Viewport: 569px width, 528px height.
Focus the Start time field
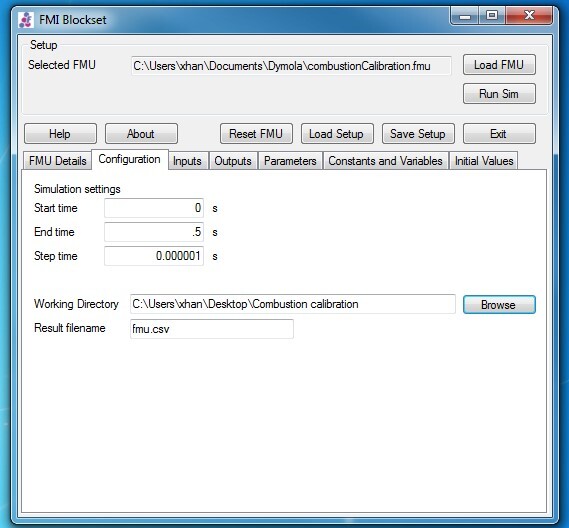(154, 208)
